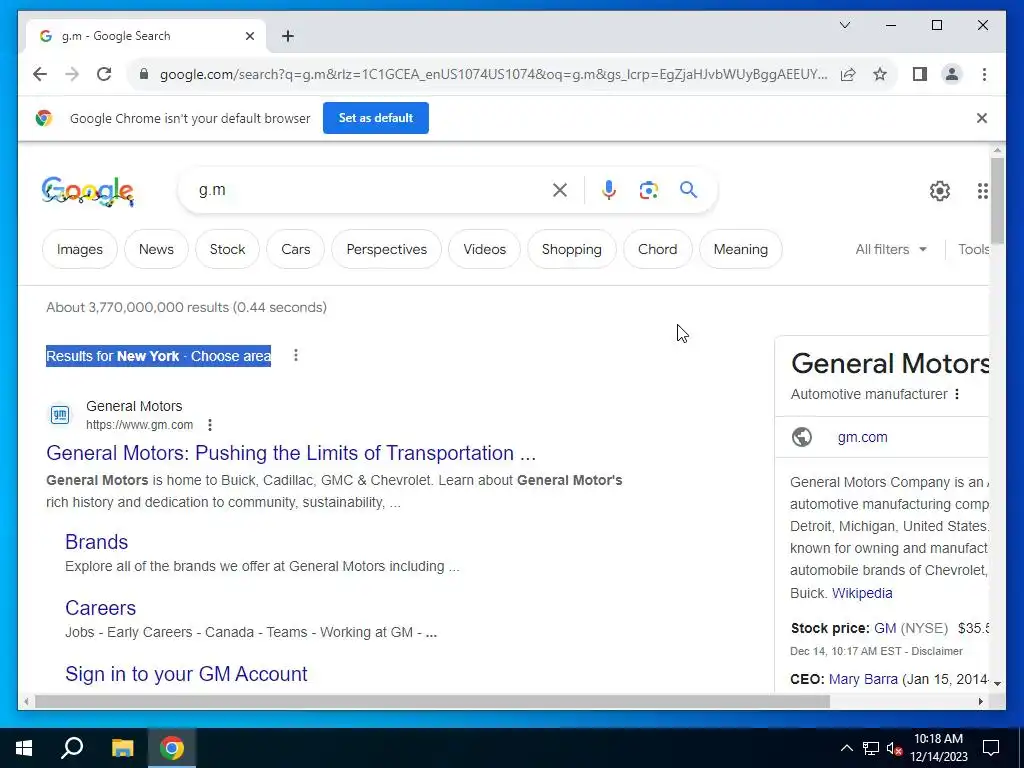Open Windows Start menu
Viewport: 1024px width, 768px height.
click(x=24, y=748)
